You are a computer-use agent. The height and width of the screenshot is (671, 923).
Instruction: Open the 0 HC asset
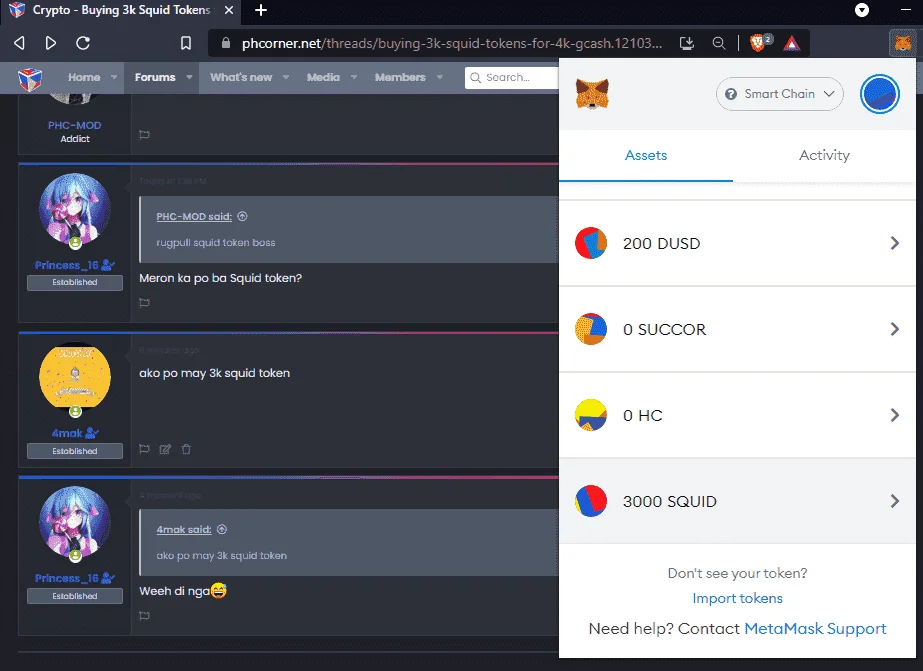point(737,416)
